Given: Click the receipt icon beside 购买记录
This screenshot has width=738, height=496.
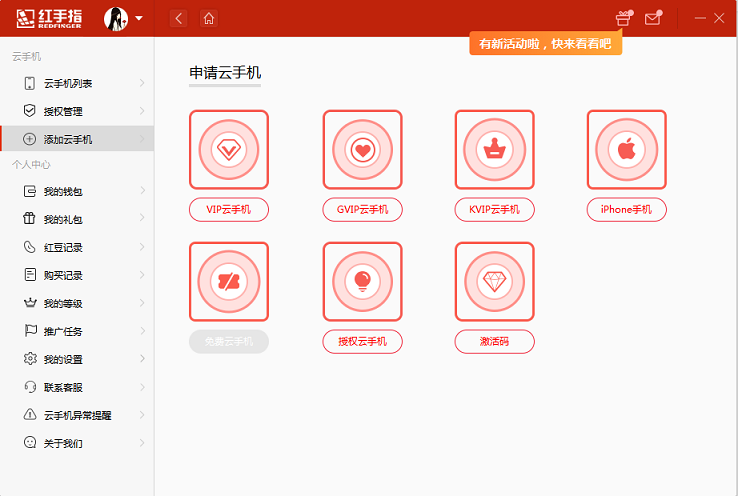Looking at the screenshot, I should tap(30, 274).
